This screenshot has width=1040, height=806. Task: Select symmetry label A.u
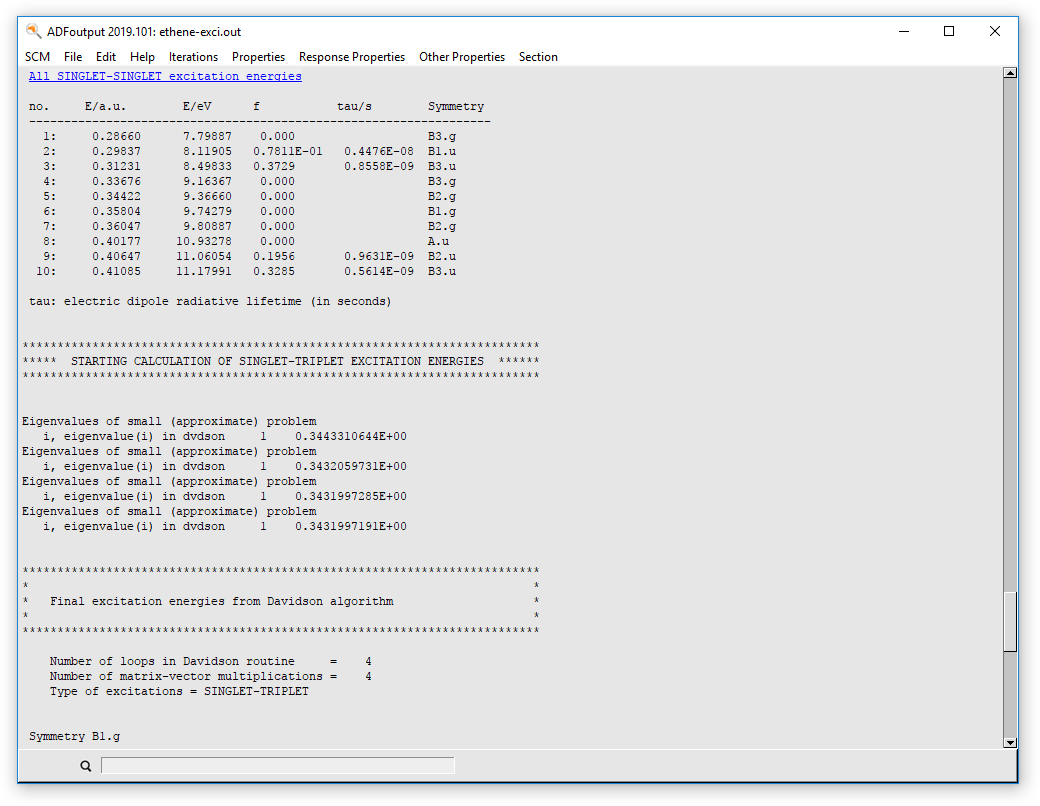(438, 241)
